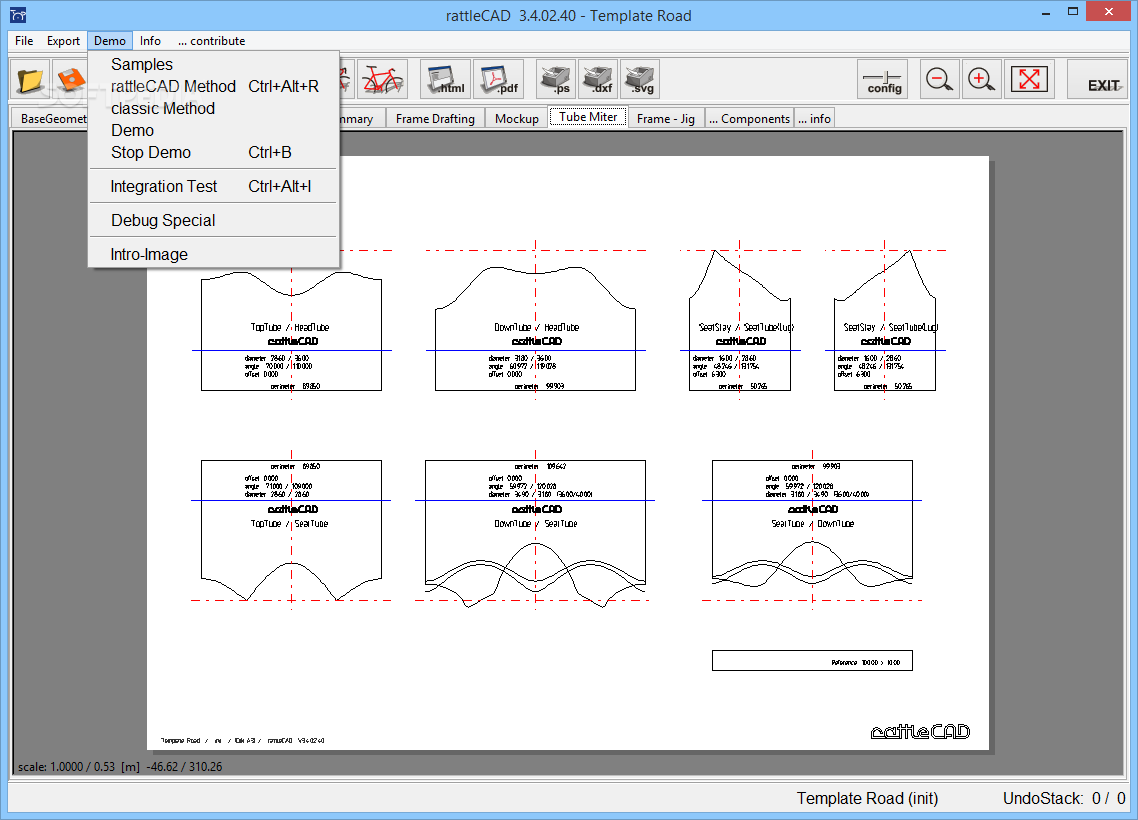Viewport: 1138px width, 820px height.
Task: Click the rattleCAD logo on the sheet
Action: tap(920, 731)
